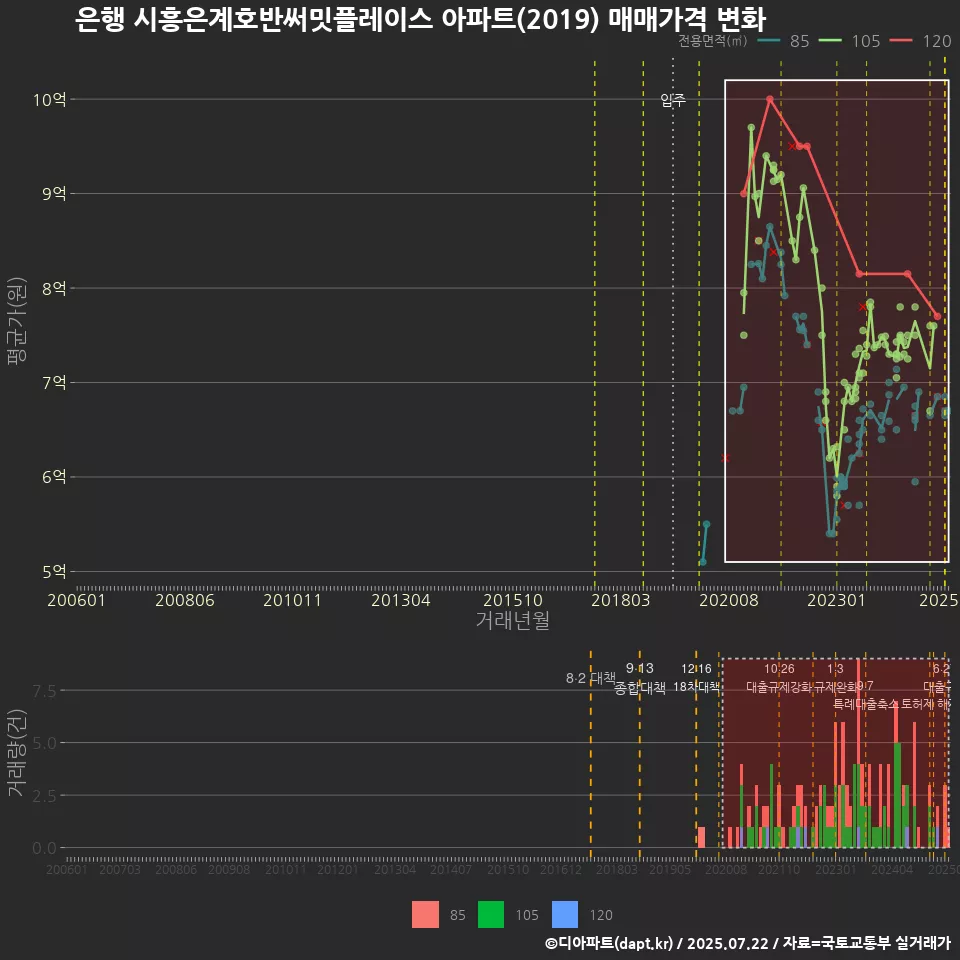This screenshot has width=960, height=960.
Task: Click the 평균가(원) axis title
Action: pyautogui.click(x=17, y=321)
